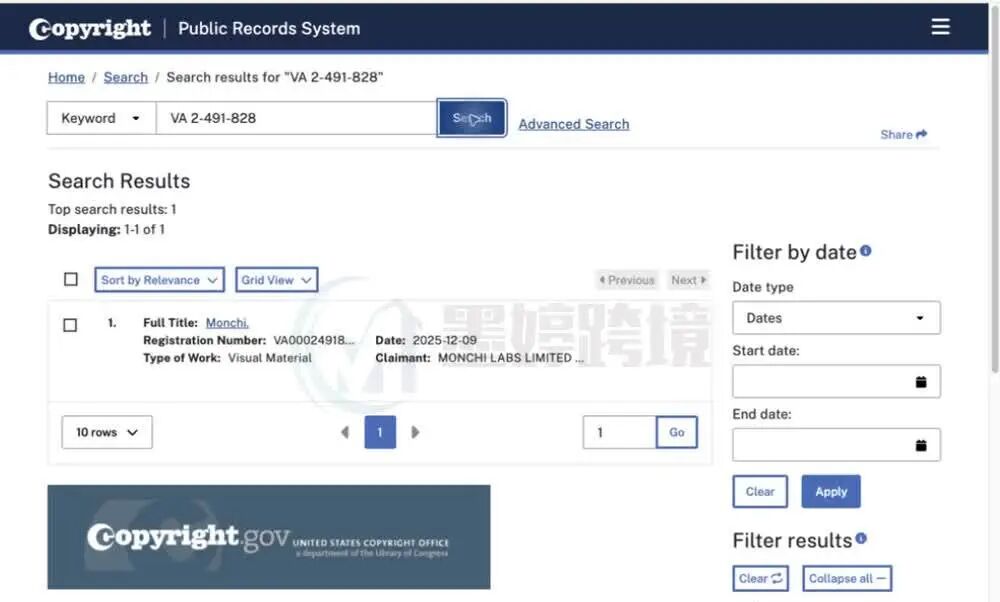Open the Monchi title link

tap(227, 323)
